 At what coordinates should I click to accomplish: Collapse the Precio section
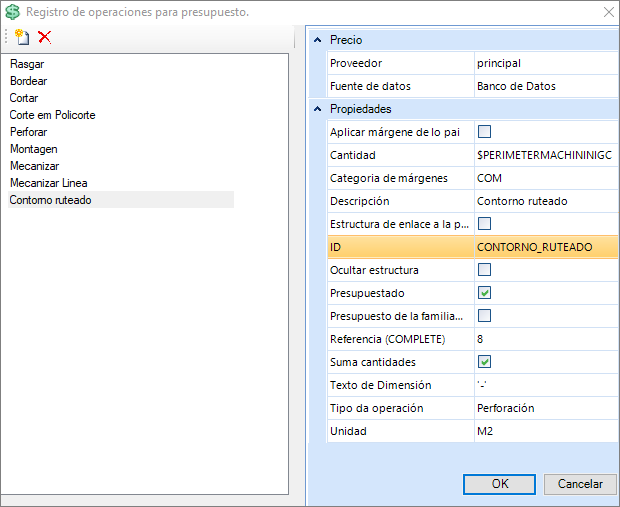coord(318,40)
